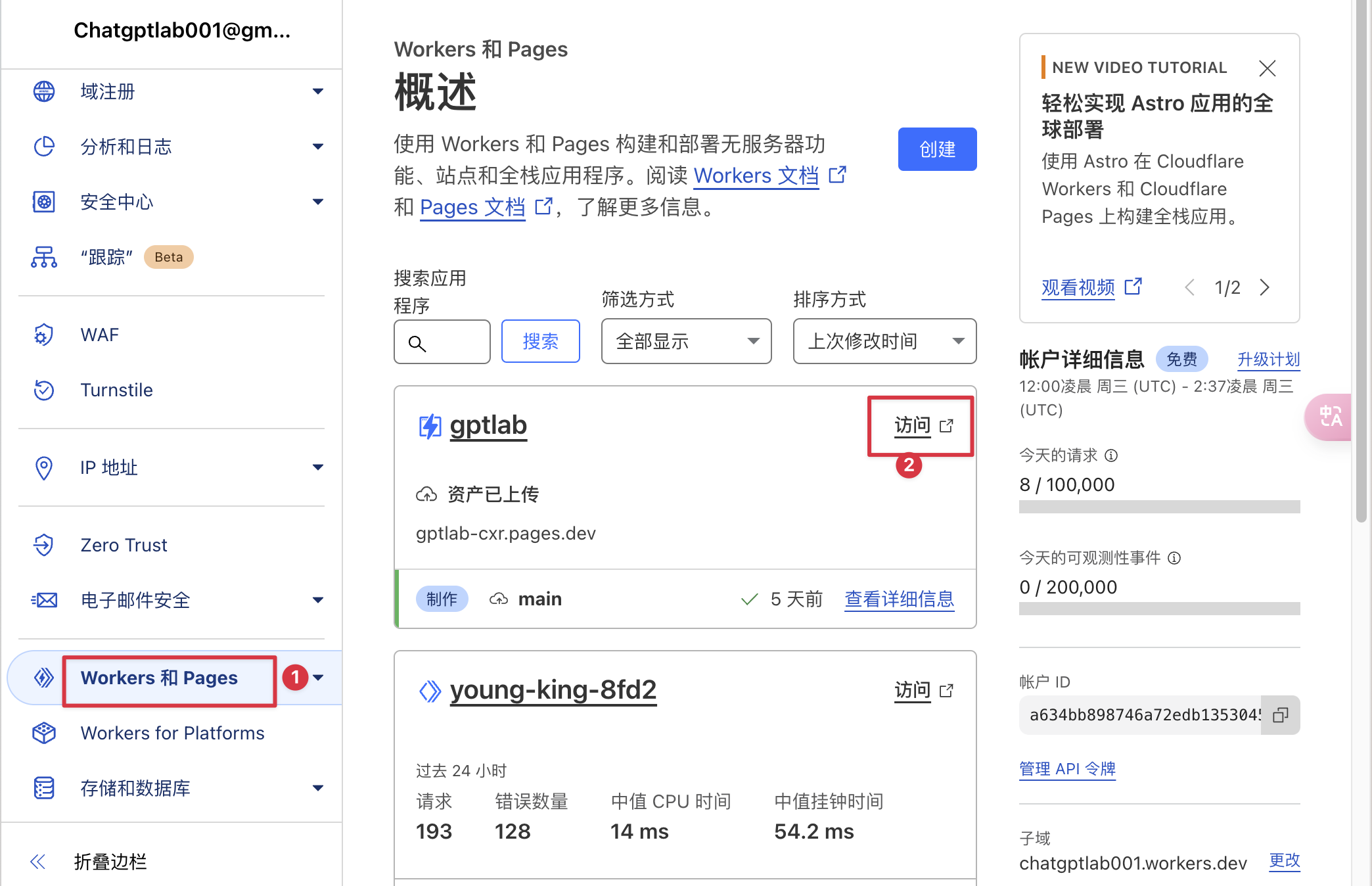The height and width of the screenshot is (886, 1372).
Task: Copy the account ID with copy icon
Action: [x=1281, y=715]
